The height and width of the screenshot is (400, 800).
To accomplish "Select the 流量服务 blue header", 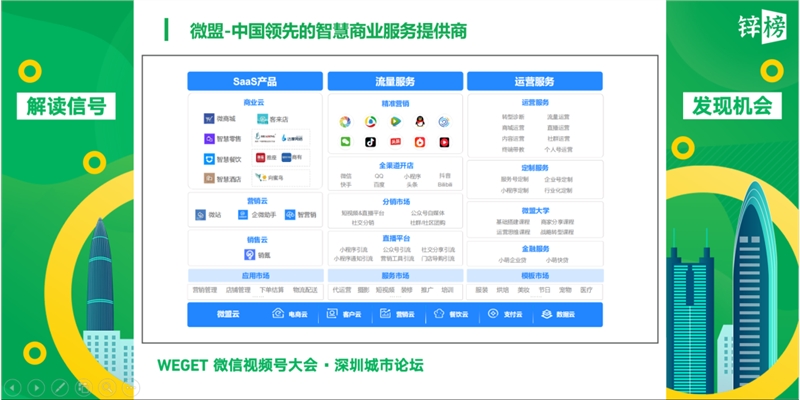I will (395, 81).
